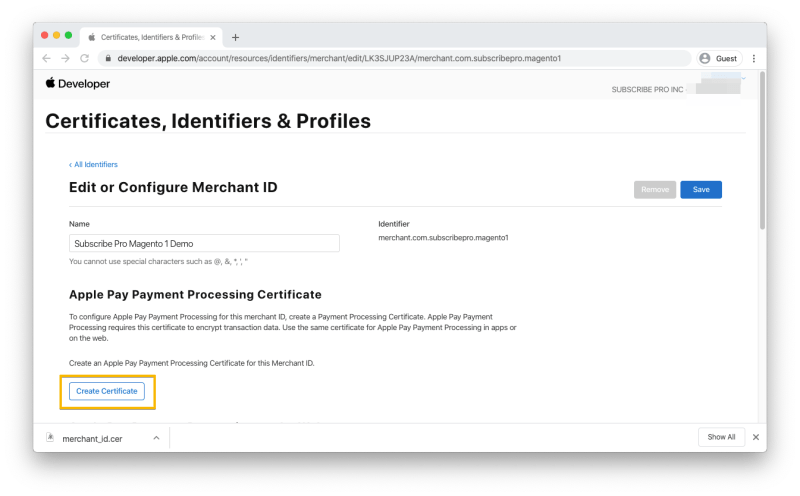Click the macOS yellow minimize button
This screenshot has width=800, height=496.
pyautogui.click(x=56, y=35)
